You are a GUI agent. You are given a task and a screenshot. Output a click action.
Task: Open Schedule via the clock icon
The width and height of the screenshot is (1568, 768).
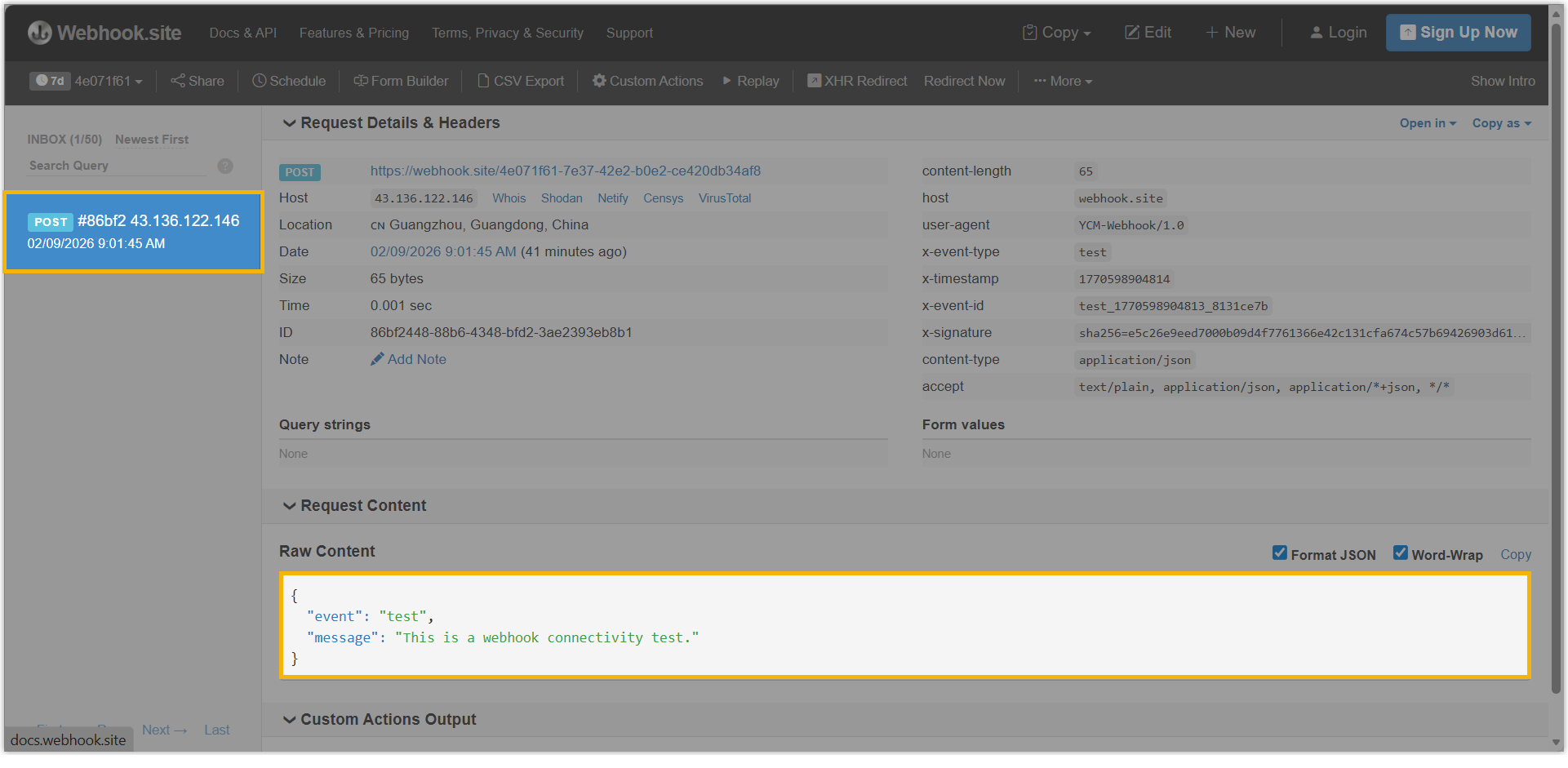tap(260, 81)
